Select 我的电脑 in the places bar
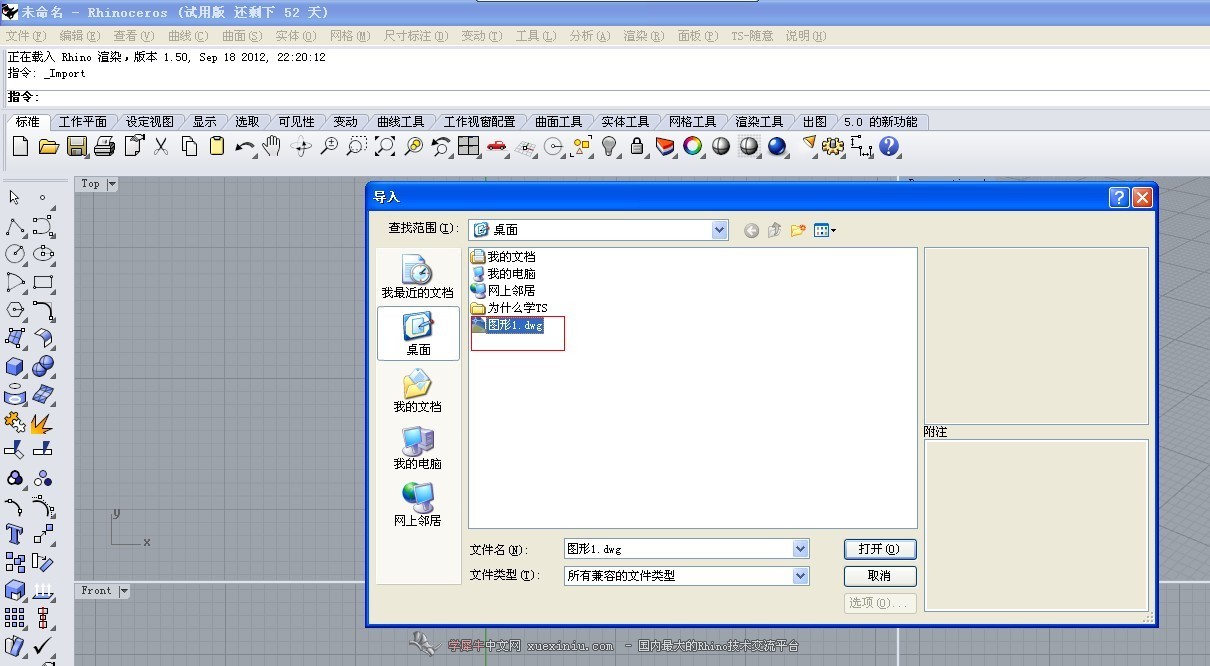The height and width of the screenshot is (666, 1210). click(418, 447)
